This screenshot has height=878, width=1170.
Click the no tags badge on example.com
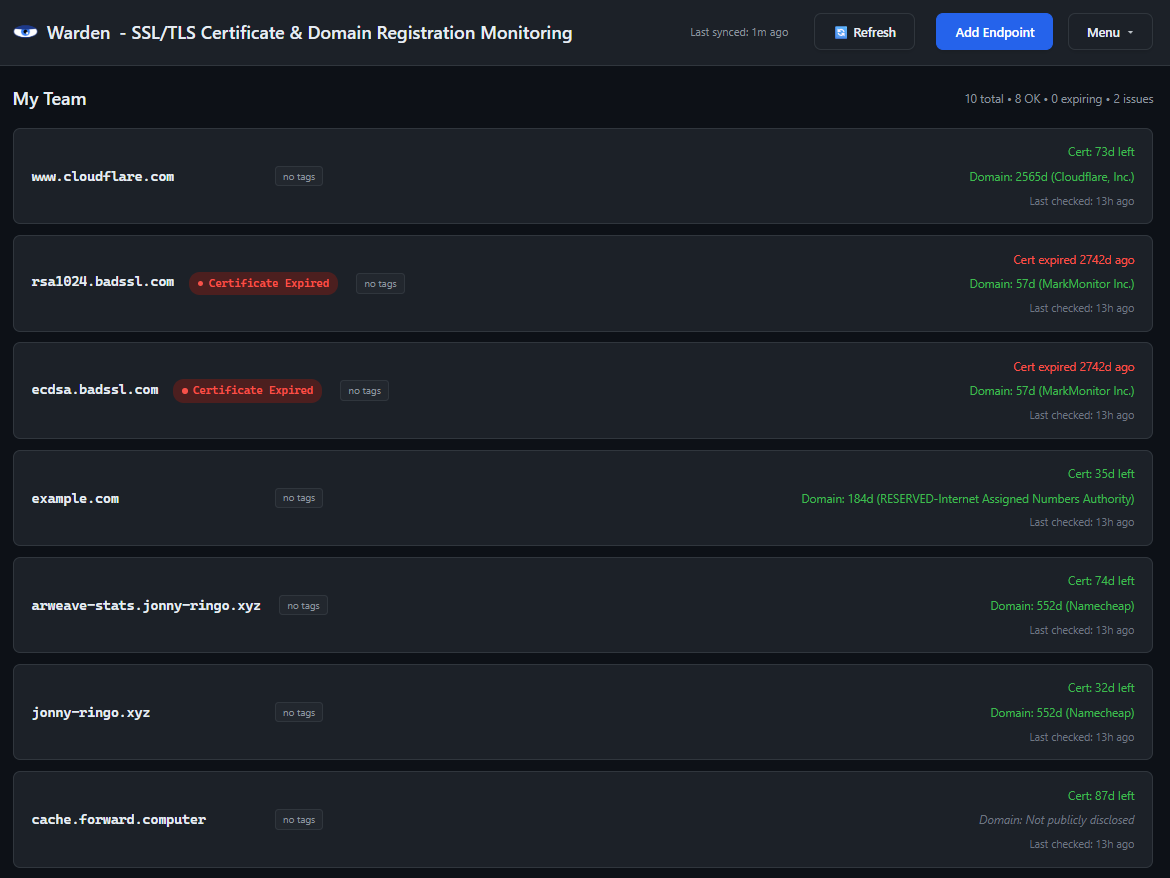(298, 497)
